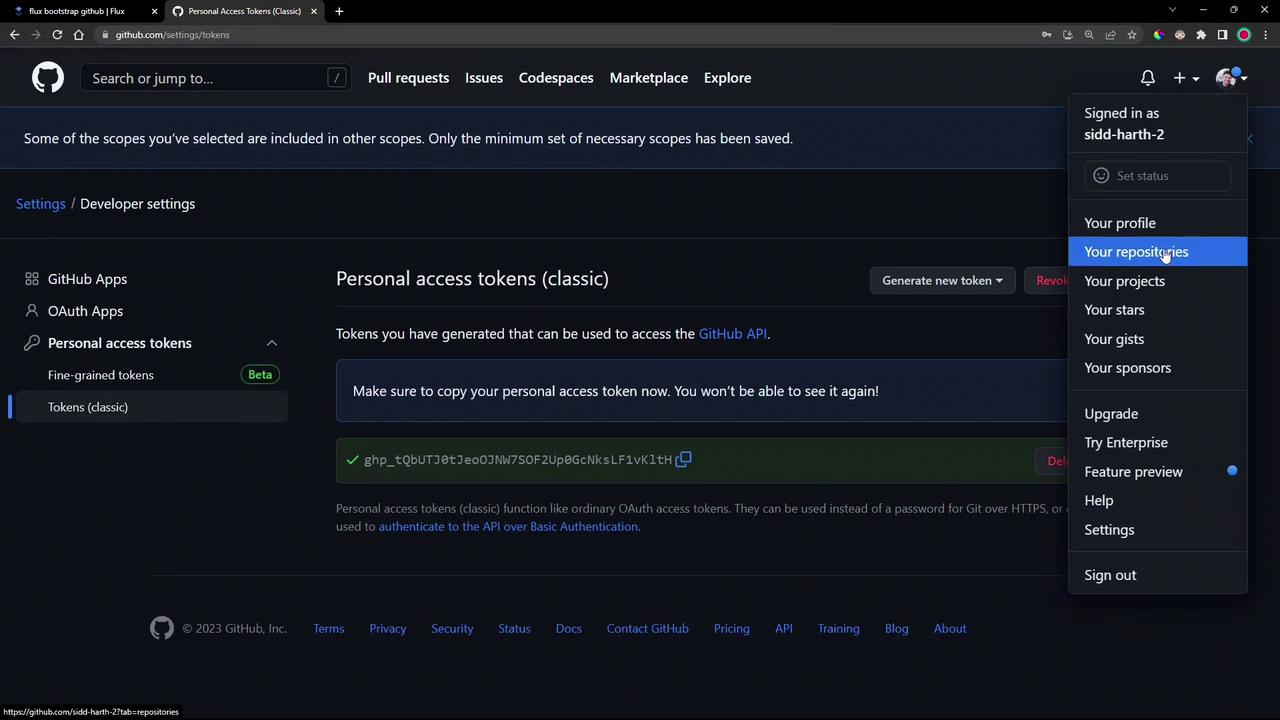This screenshot has width=1280, height=720.
Task: Open the Chrome three-dot menu
Action: pos(1265,35)
